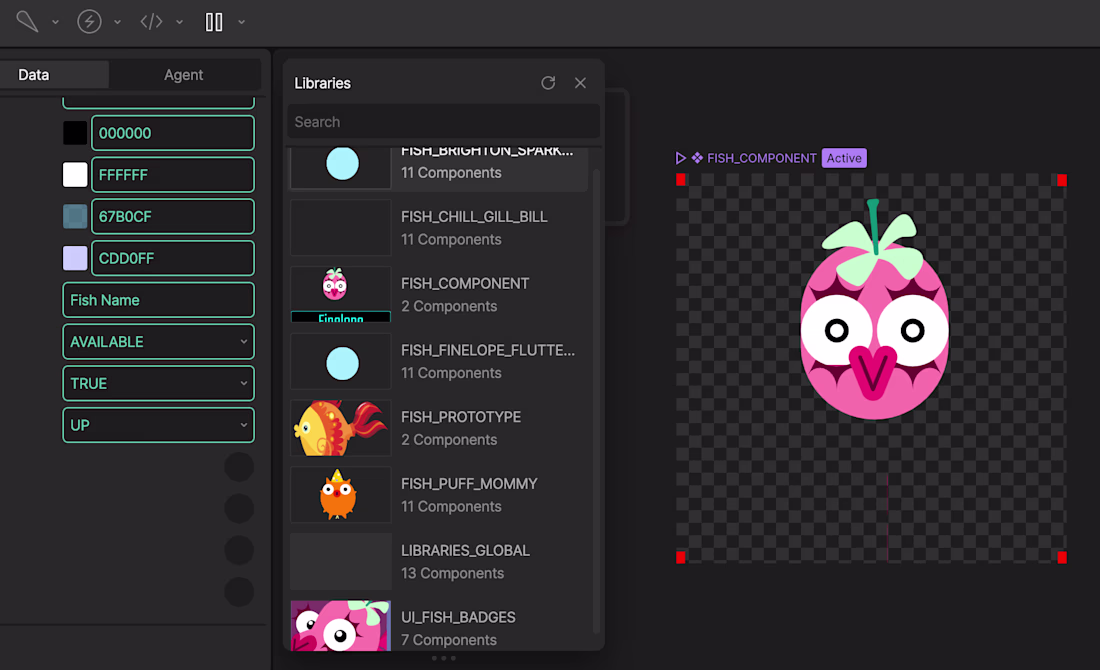Select the FISH_CHILL_GILL_BILL library name

(x=474, y=217)
